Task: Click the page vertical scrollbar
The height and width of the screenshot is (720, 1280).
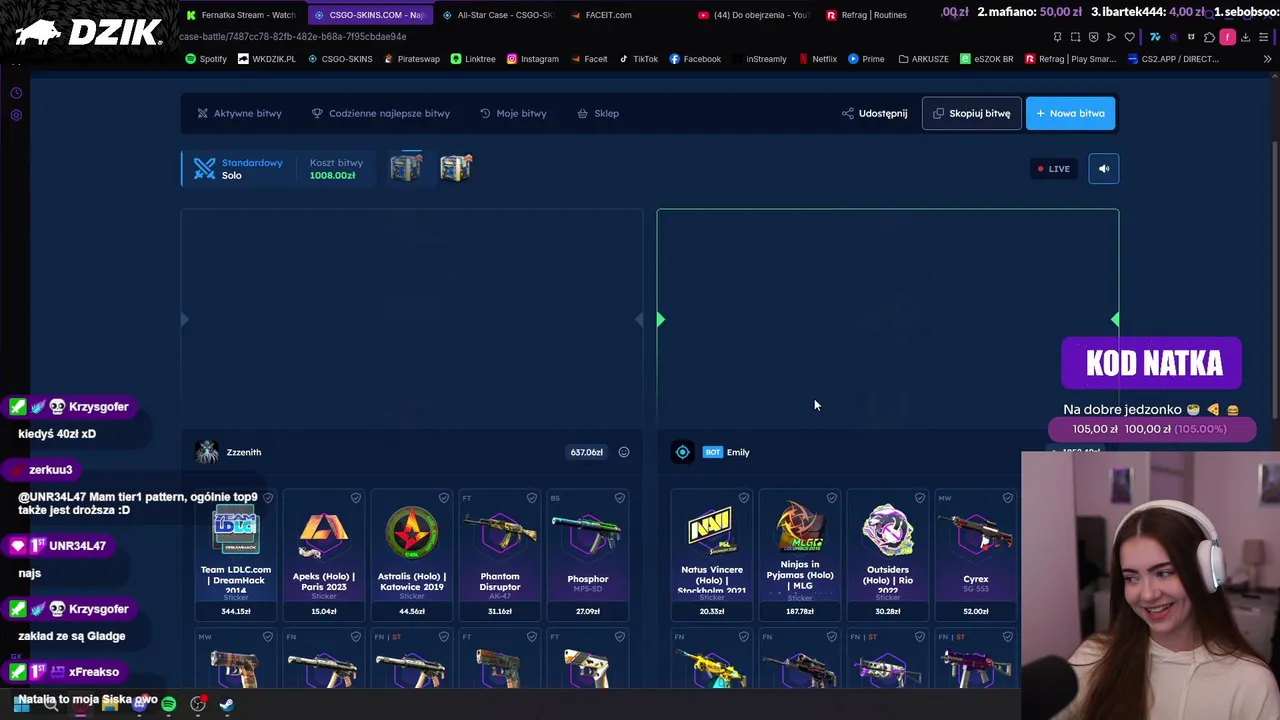Action: (x=1274, y=280)
